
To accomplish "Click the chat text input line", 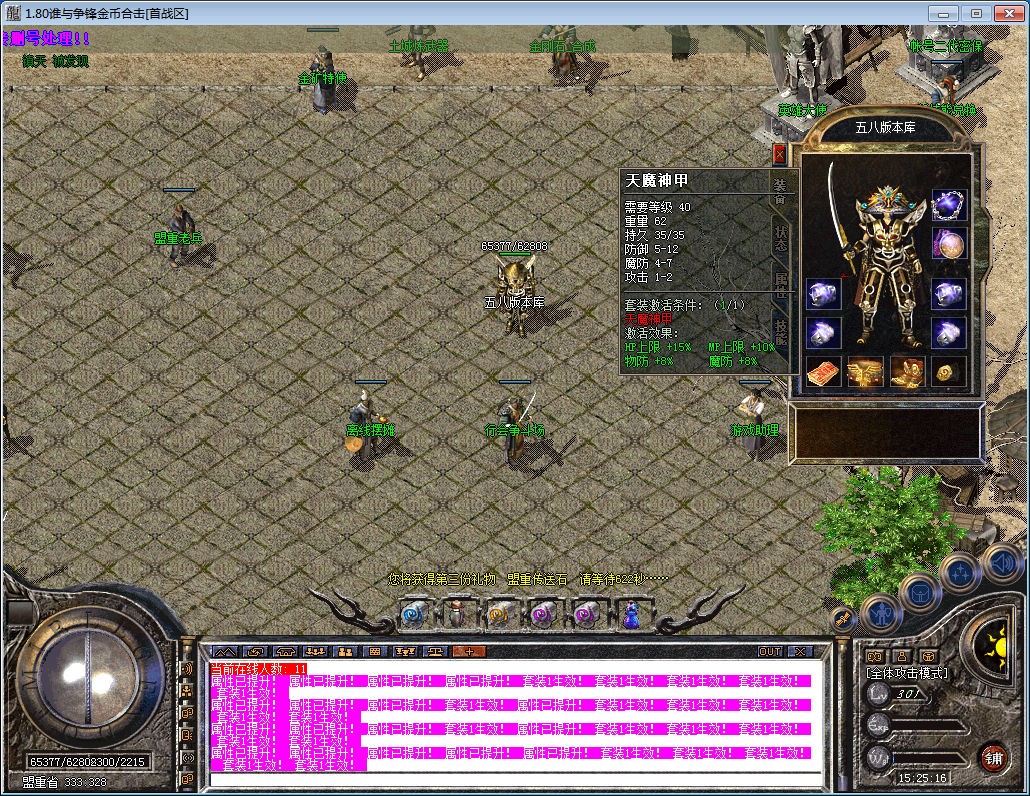I will [516, 780].
